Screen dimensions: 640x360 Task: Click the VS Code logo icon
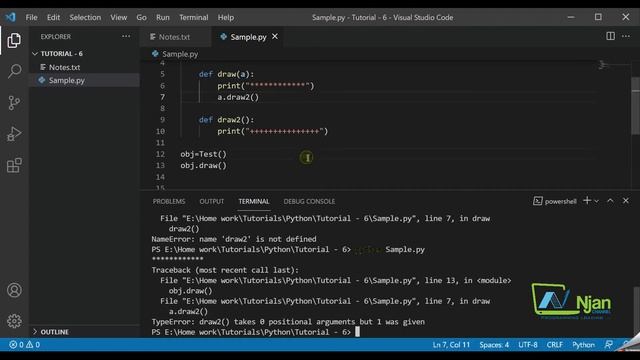point(11,17)
